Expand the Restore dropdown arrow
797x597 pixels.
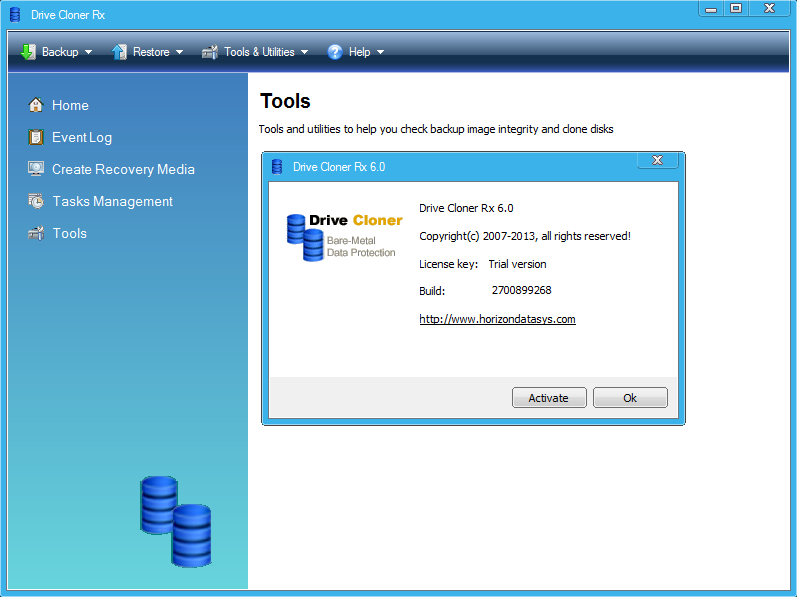tap(179, 52)
